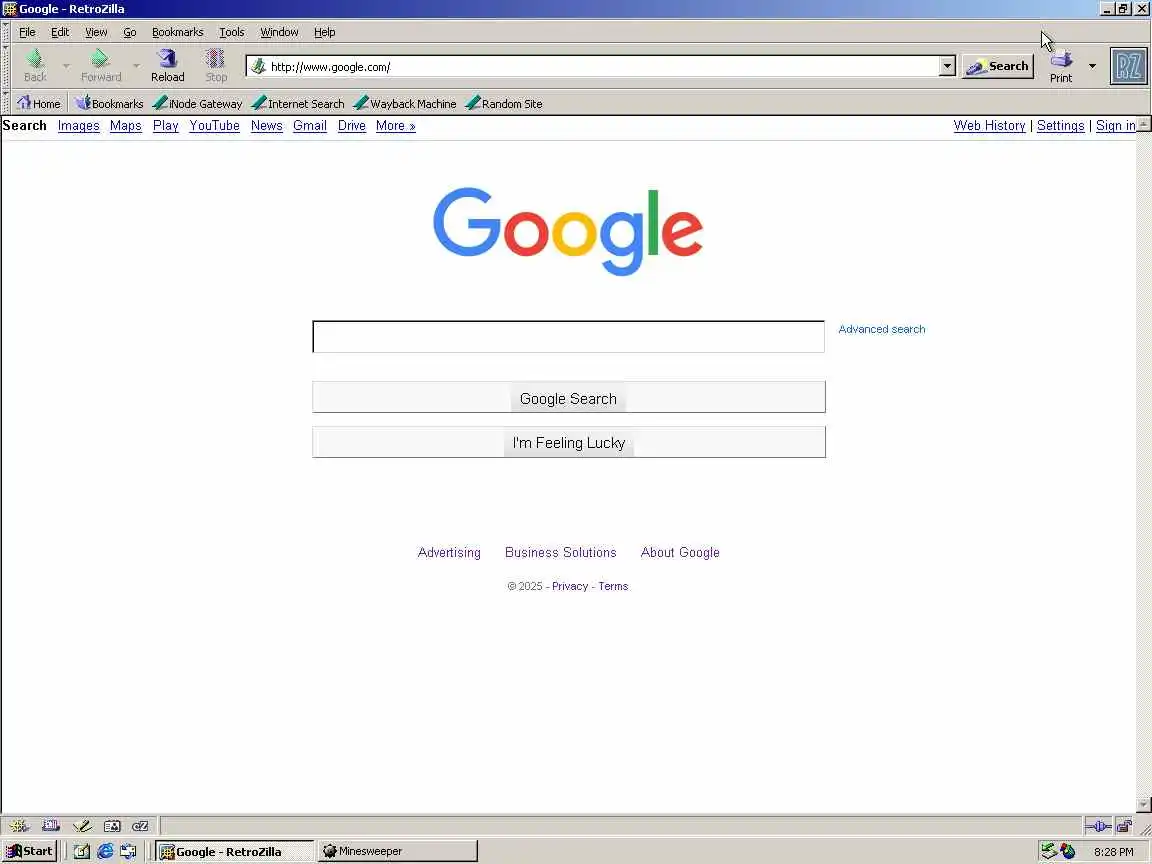1152x864 pixels.
Task: Click the Google Search button
Action: pyautogui.click(x=569, y=397)
